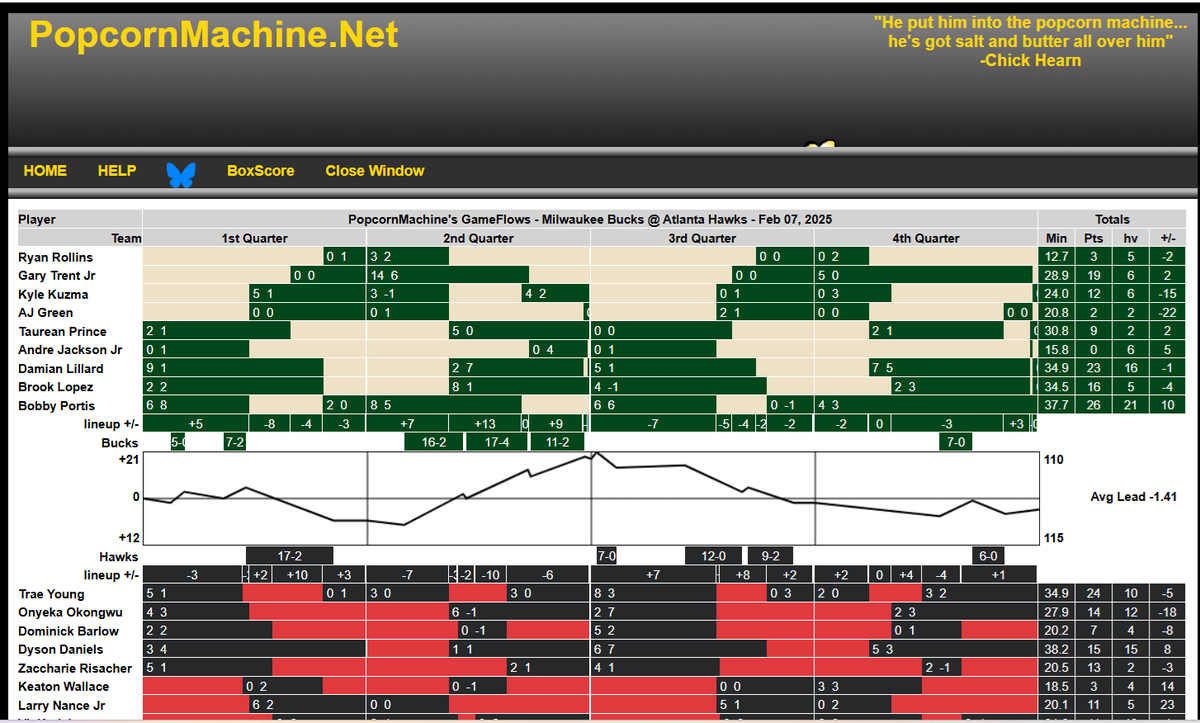Select player name Damian Lillard
The image size is (1200, 723).
(x=60, y=368)
